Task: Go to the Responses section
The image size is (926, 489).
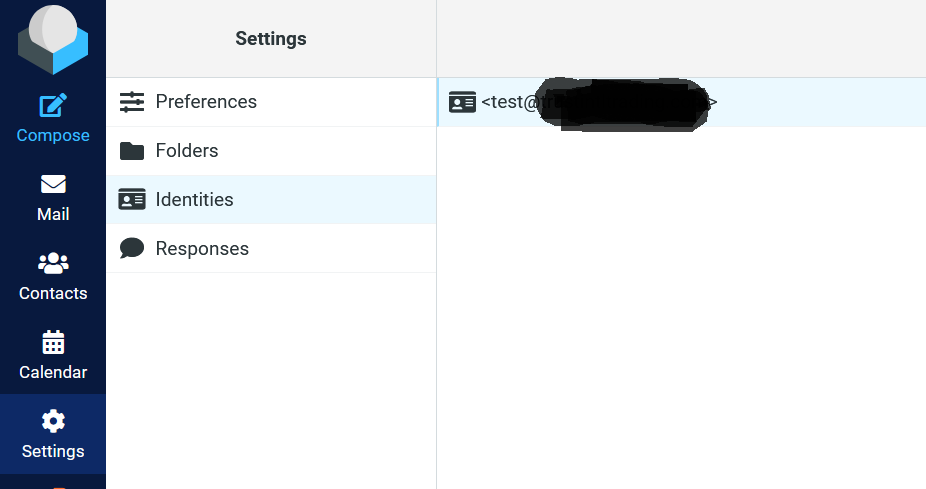Action: click(x=271, y=249)
